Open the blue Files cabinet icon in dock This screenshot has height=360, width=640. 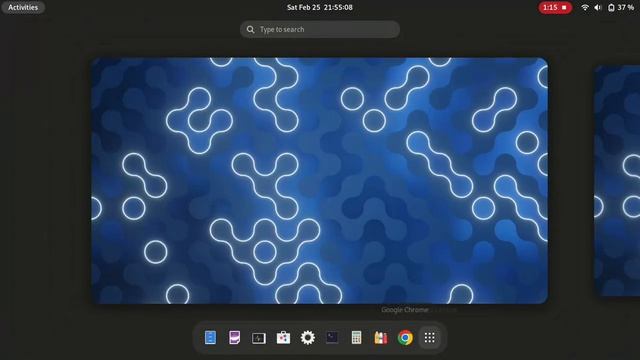210,338
